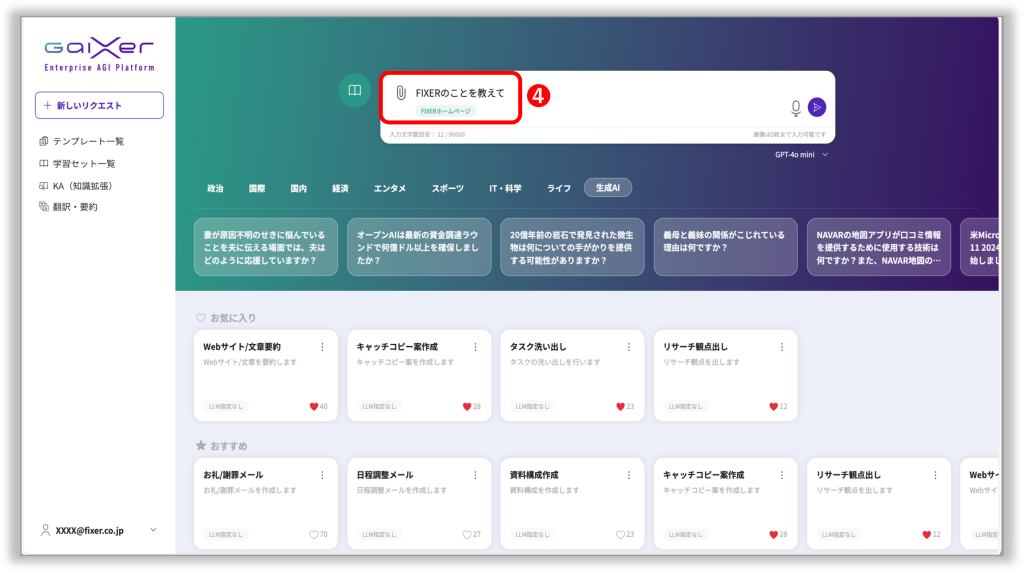Open the GPT-4o mini model dropdown
Viewport: 1024px width, 572px height.
[801, 155]
